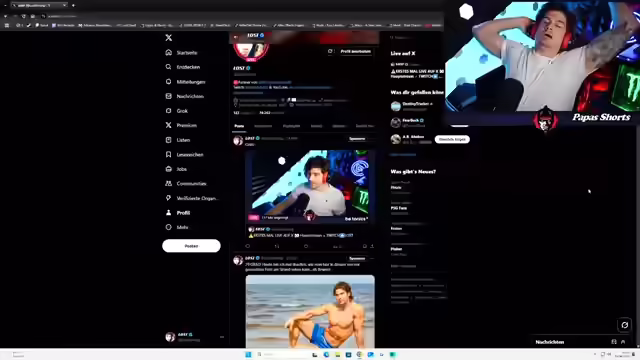Screen dimensions: 640x360
Task: Click Sponsern on the beach photo post
Action: click(x=357, y=258)
